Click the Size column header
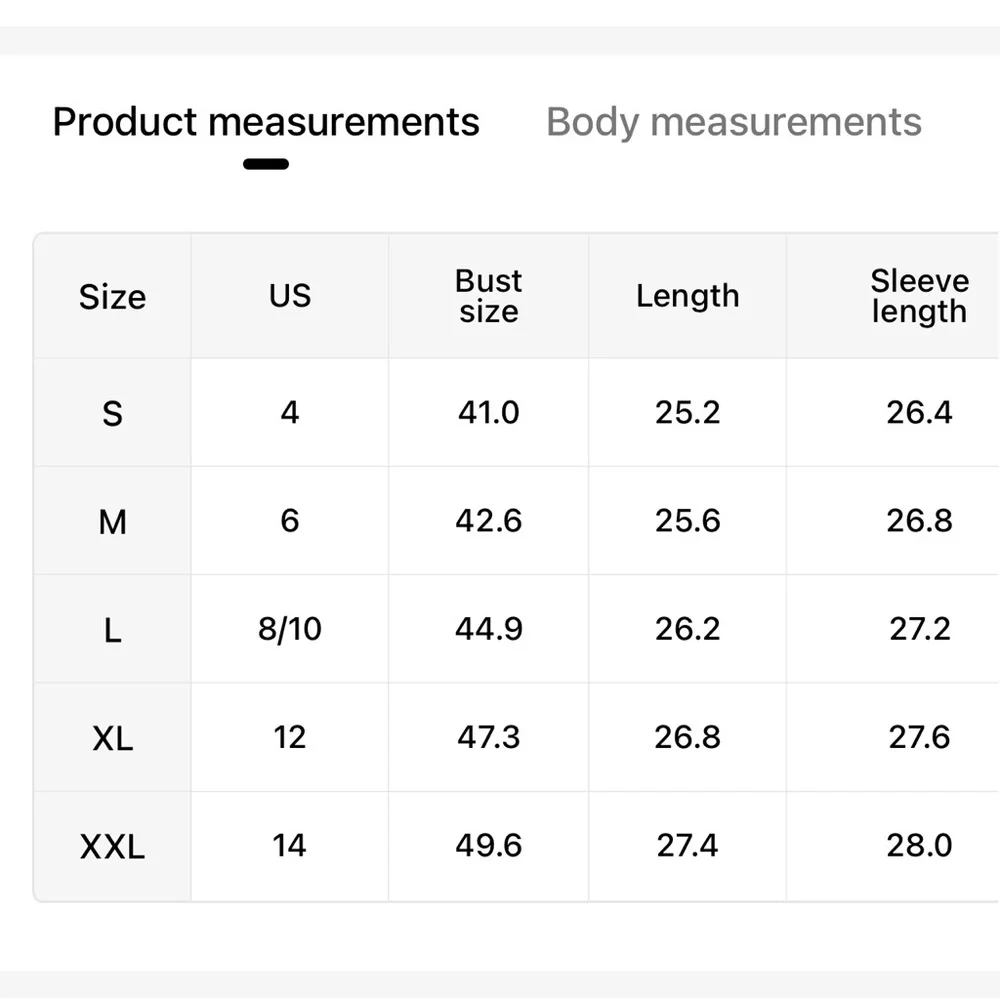Viewport: 1000px width, 1000px height. (112, 297)
